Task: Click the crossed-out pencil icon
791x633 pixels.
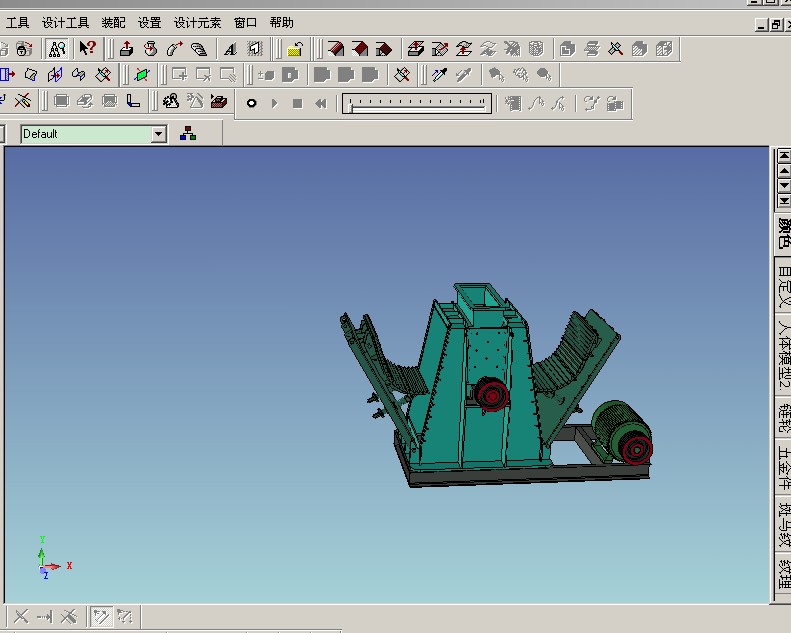Action: tap(23, 101)
